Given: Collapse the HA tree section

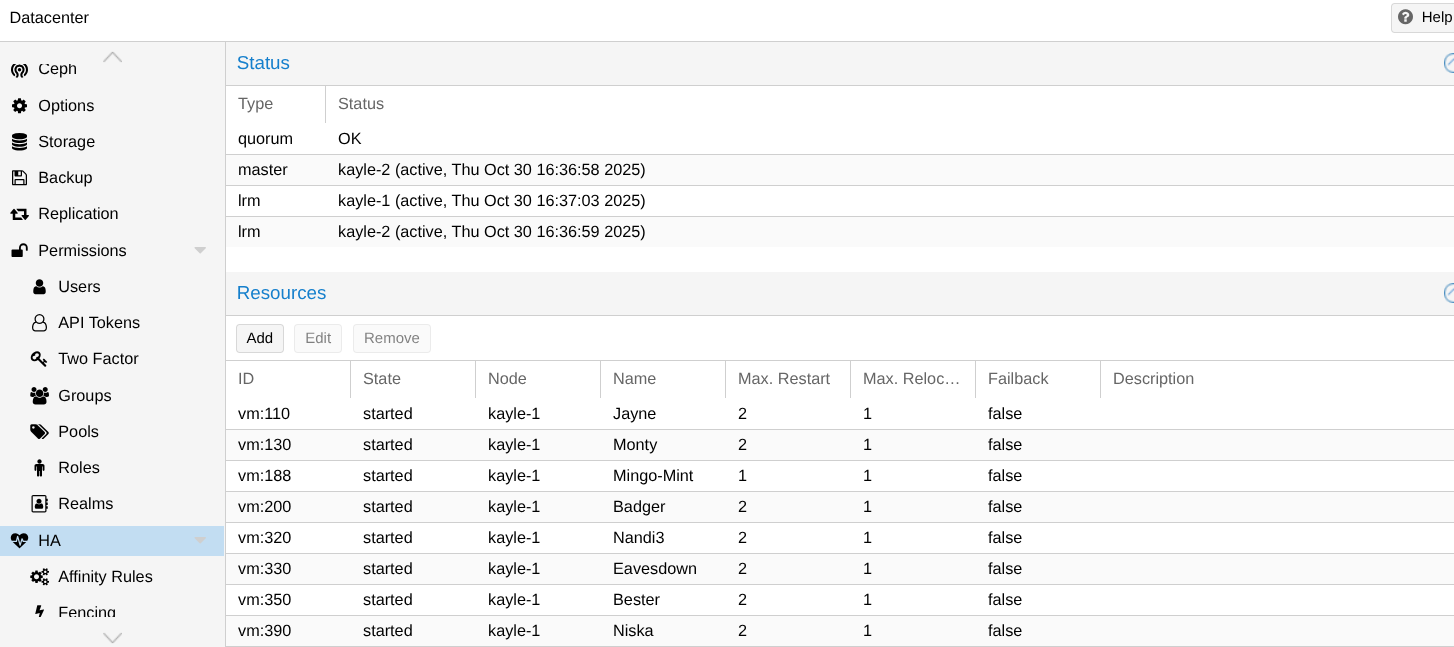Looking at the screenshot, I should tap(200, 541).
